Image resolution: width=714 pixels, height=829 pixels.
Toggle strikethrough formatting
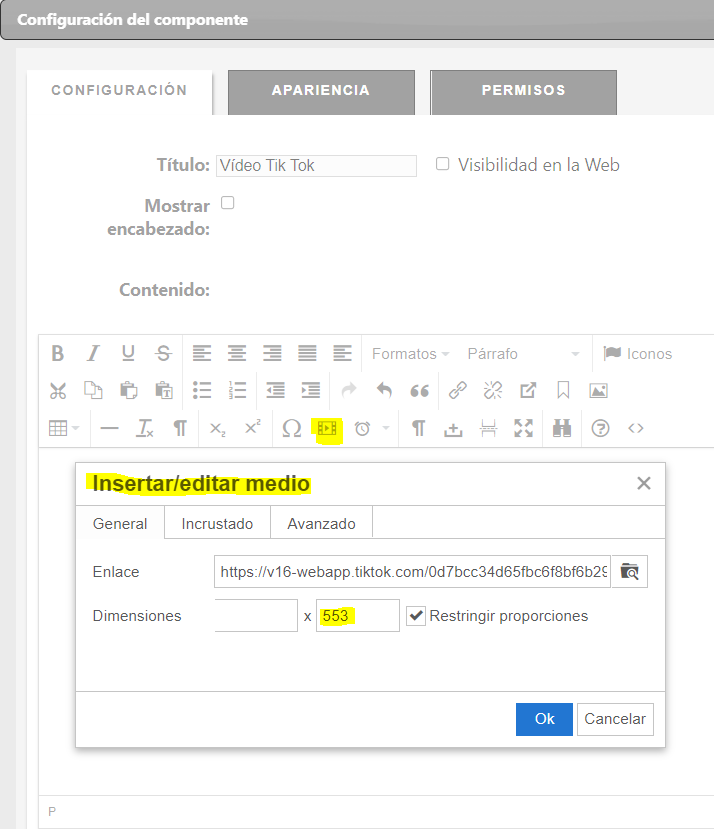(163, 353)
